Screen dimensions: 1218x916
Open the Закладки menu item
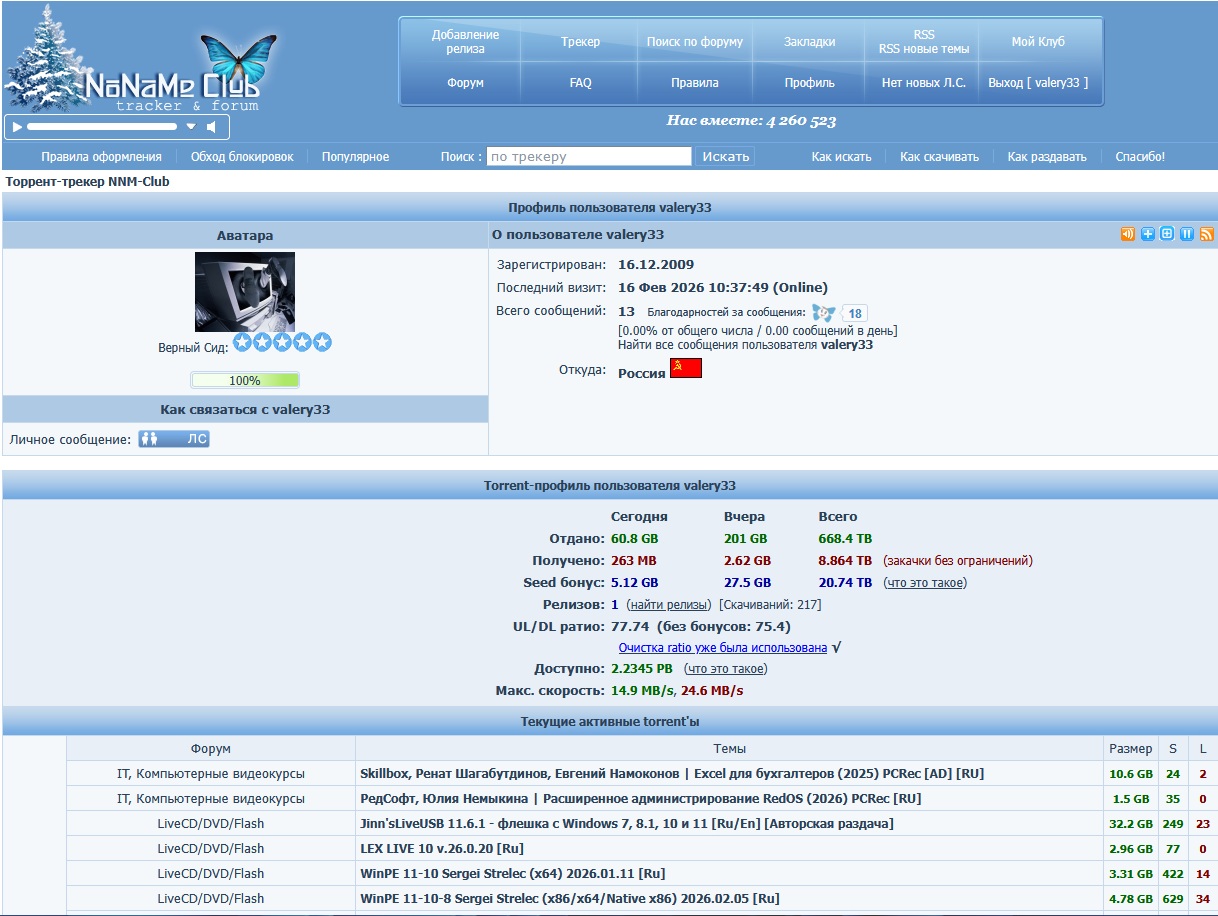coord(809,42)
